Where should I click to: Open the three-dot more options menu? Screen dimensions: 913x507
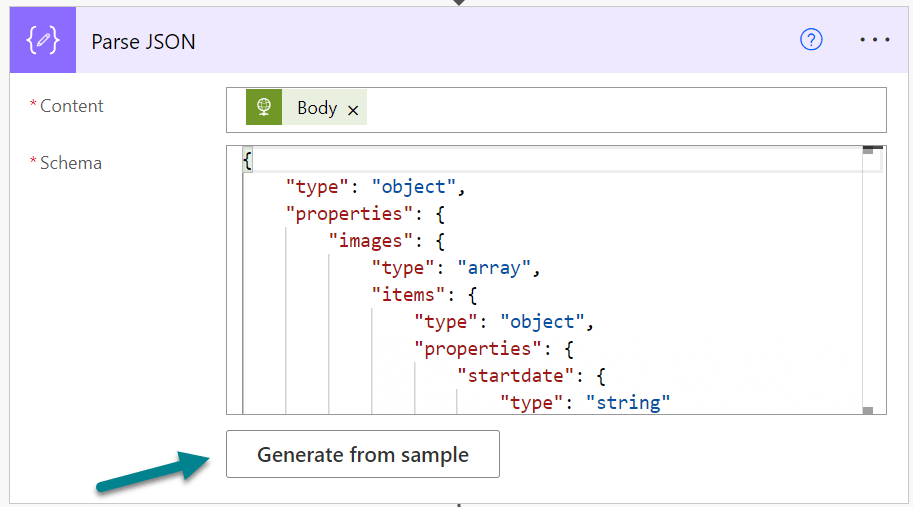tap(874, 40)
